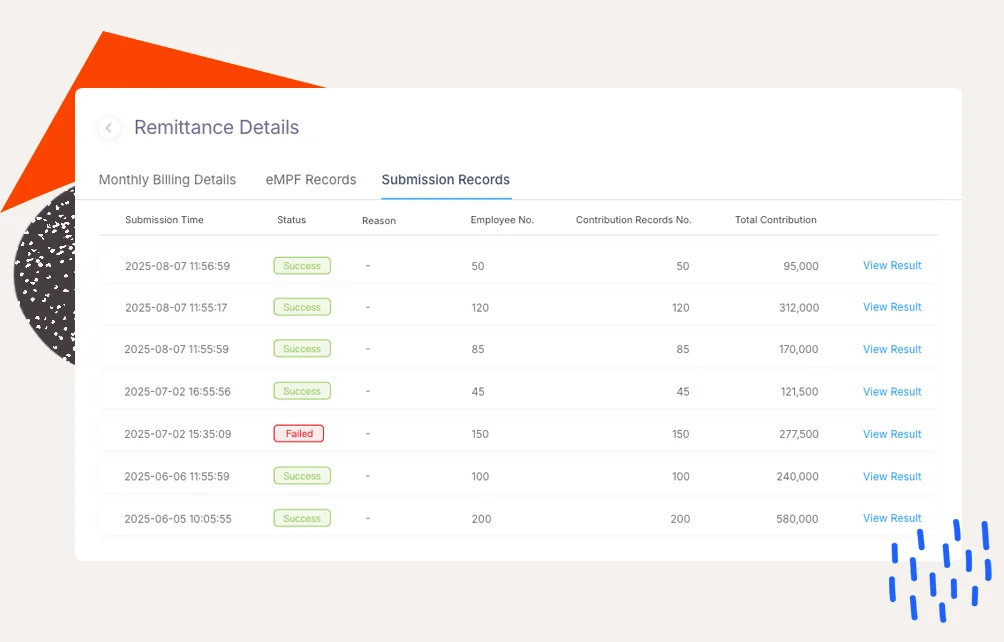Click the Employee No. column header
The height and width of the screenshot is (642, 1004).
[502, 220]
